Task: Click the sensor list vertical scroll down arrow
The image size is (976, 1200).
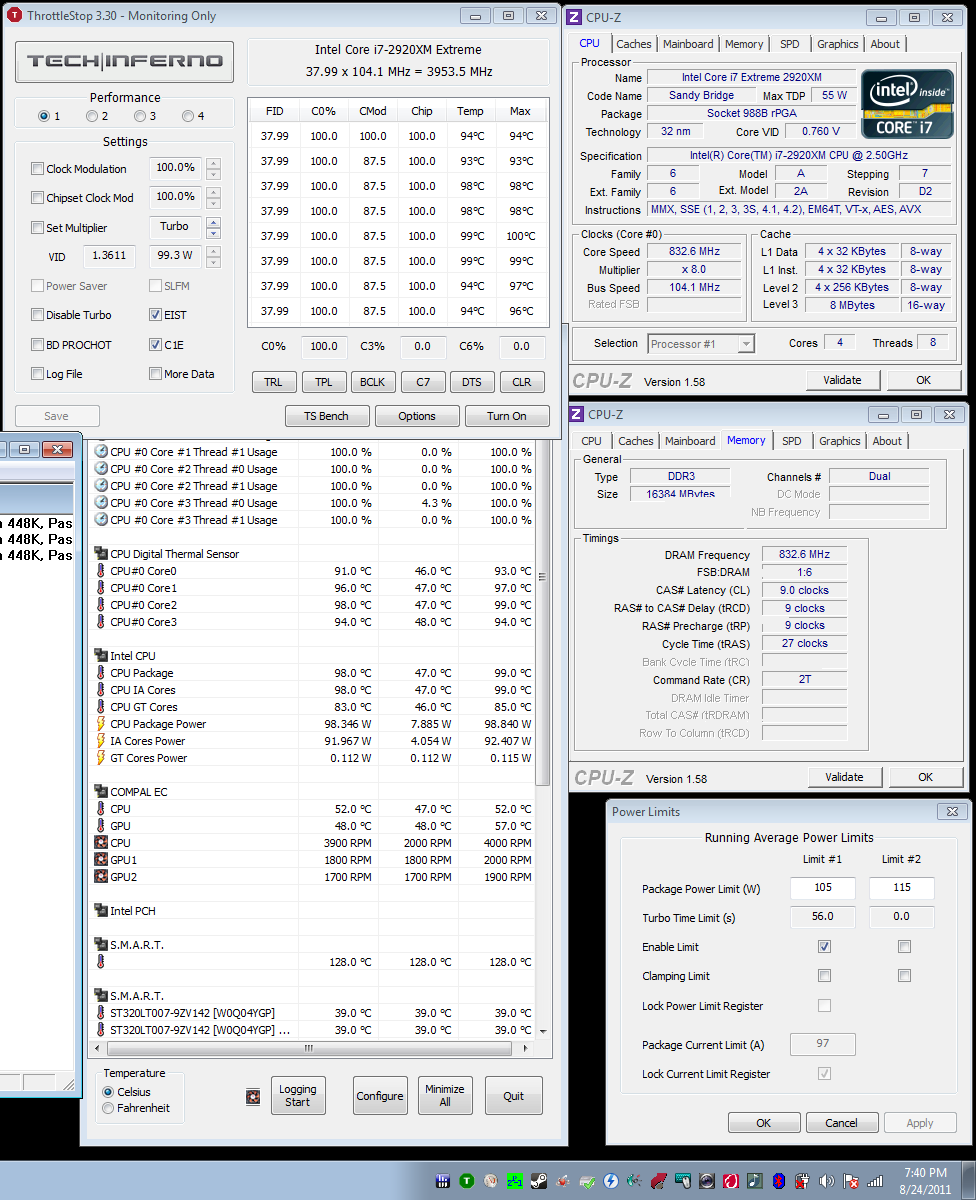Action: point(543,1031)
